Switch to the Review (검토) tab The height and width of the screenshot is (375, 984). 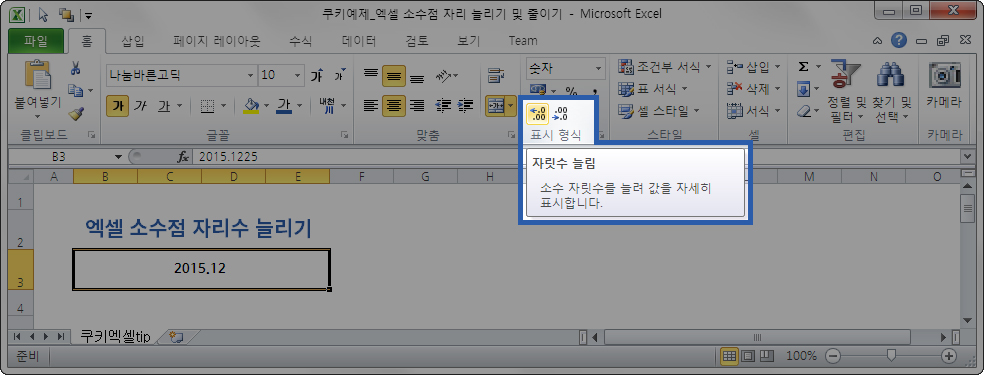[x=417, y=41]
